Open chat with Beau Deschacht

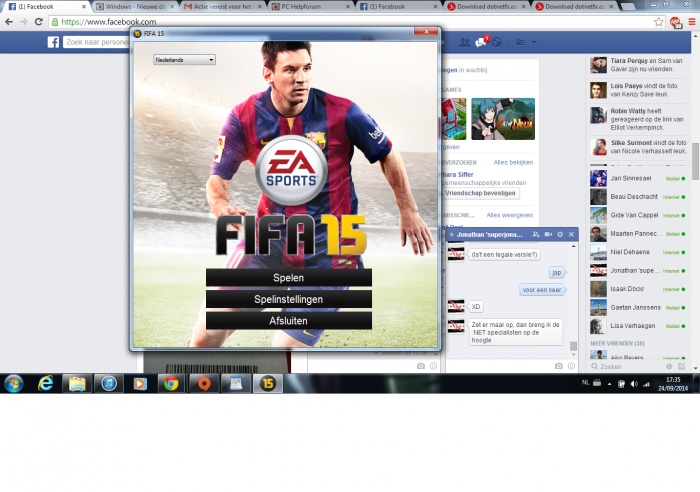tap(638, 197)
